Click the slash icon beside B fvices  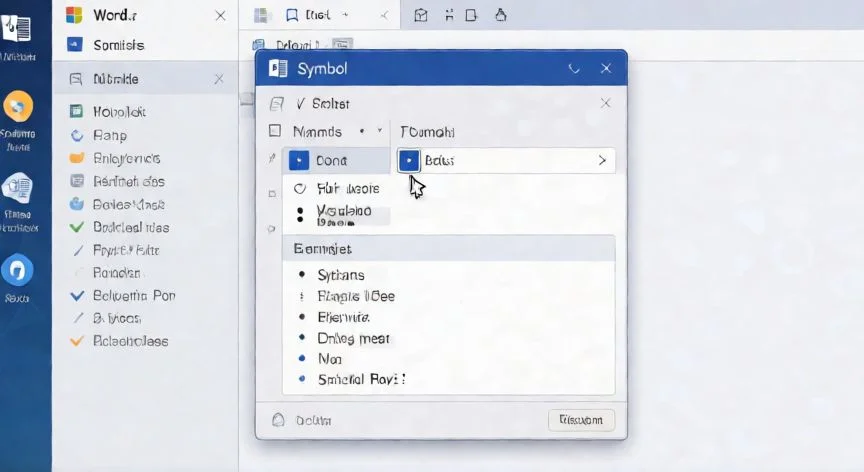[78, 318]
